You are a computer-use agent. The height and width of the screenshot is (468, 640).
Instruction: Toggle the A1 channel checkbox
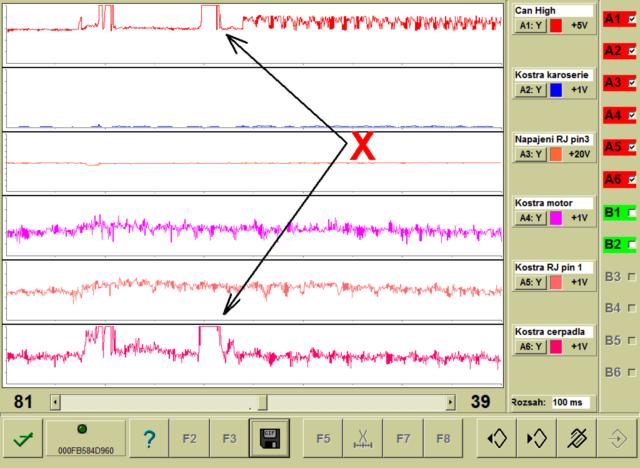pos(632,19)
